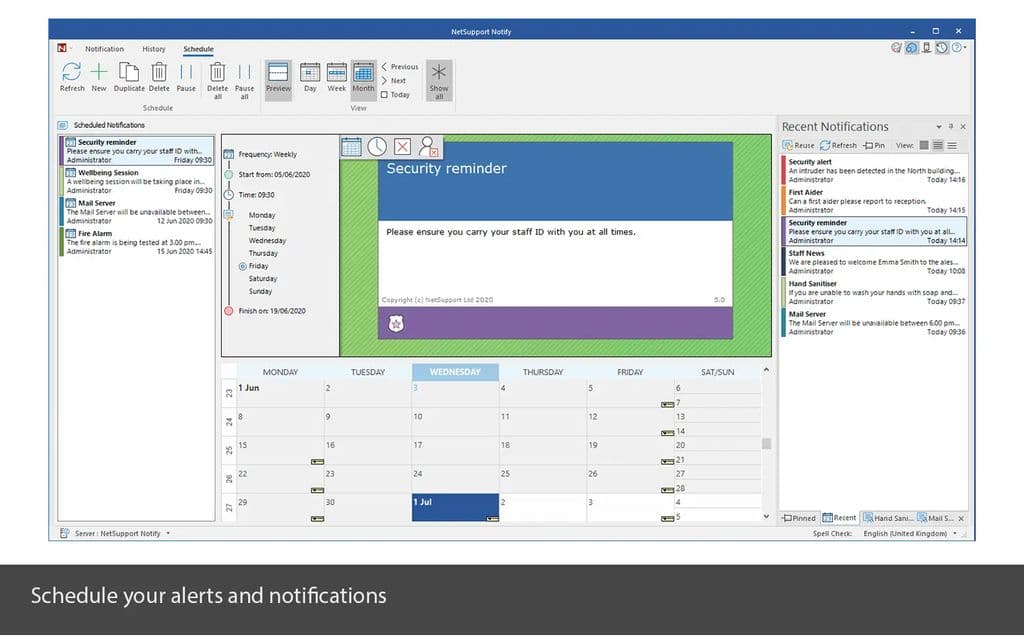
Task: Click the history clock icon top right
Action: [x=942, y=48]
